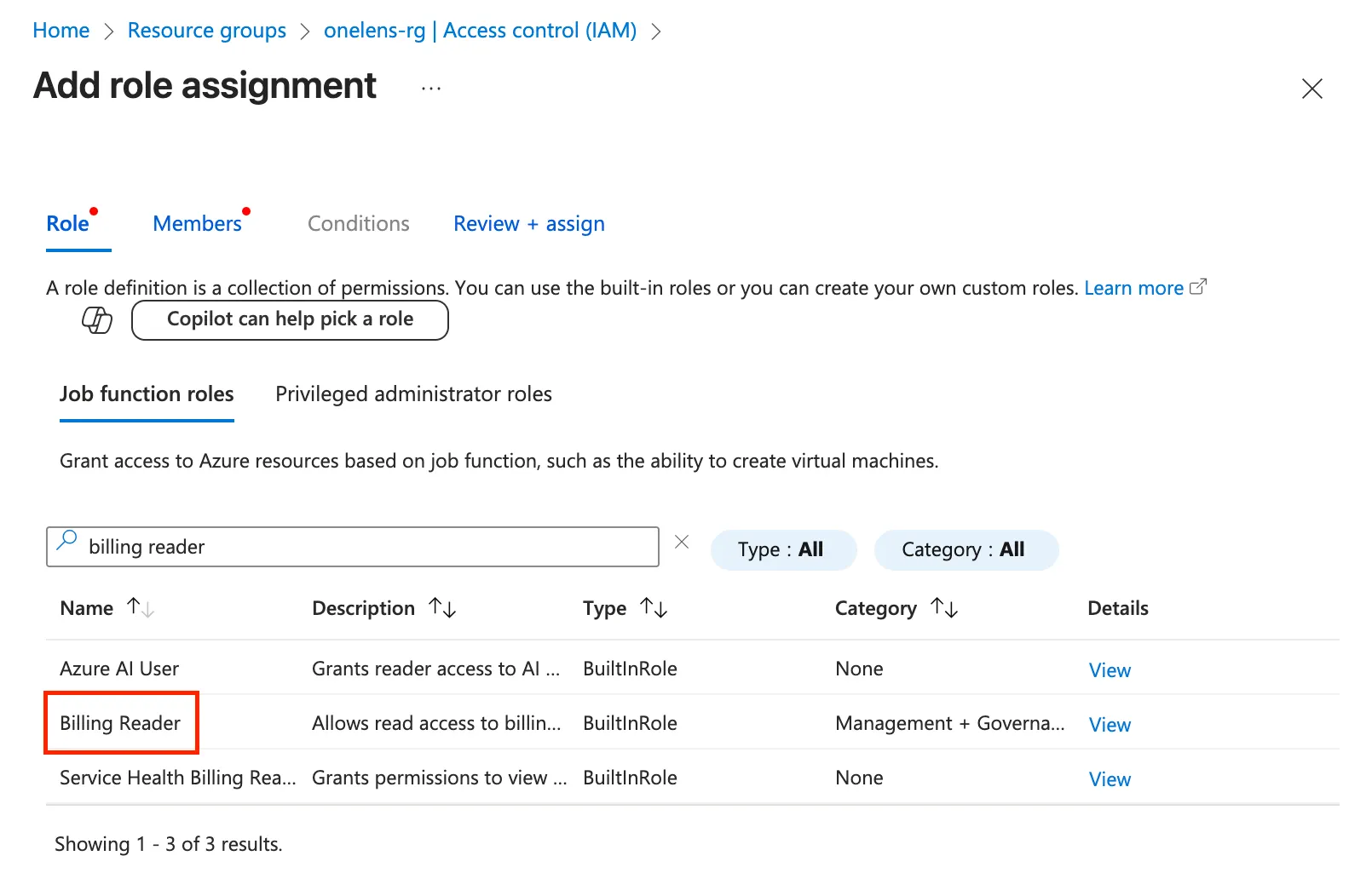Open the Category: All filter
Screen dimensions: 1372x896
966,549
